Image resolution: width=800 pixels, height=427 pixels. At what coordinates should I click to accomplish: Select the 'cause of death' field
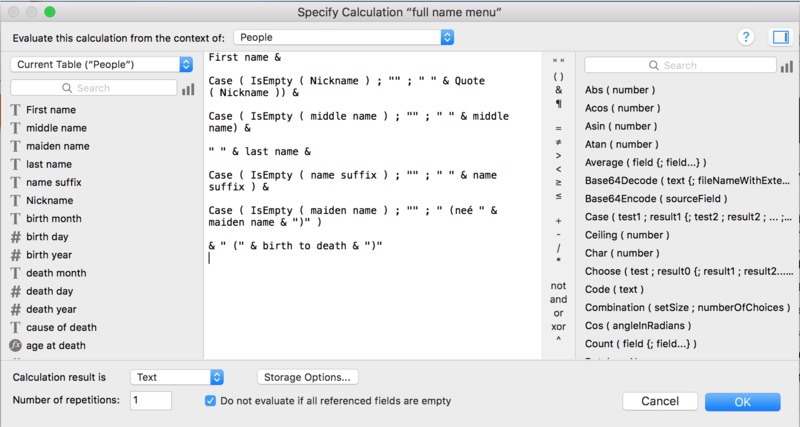[61, 328]
